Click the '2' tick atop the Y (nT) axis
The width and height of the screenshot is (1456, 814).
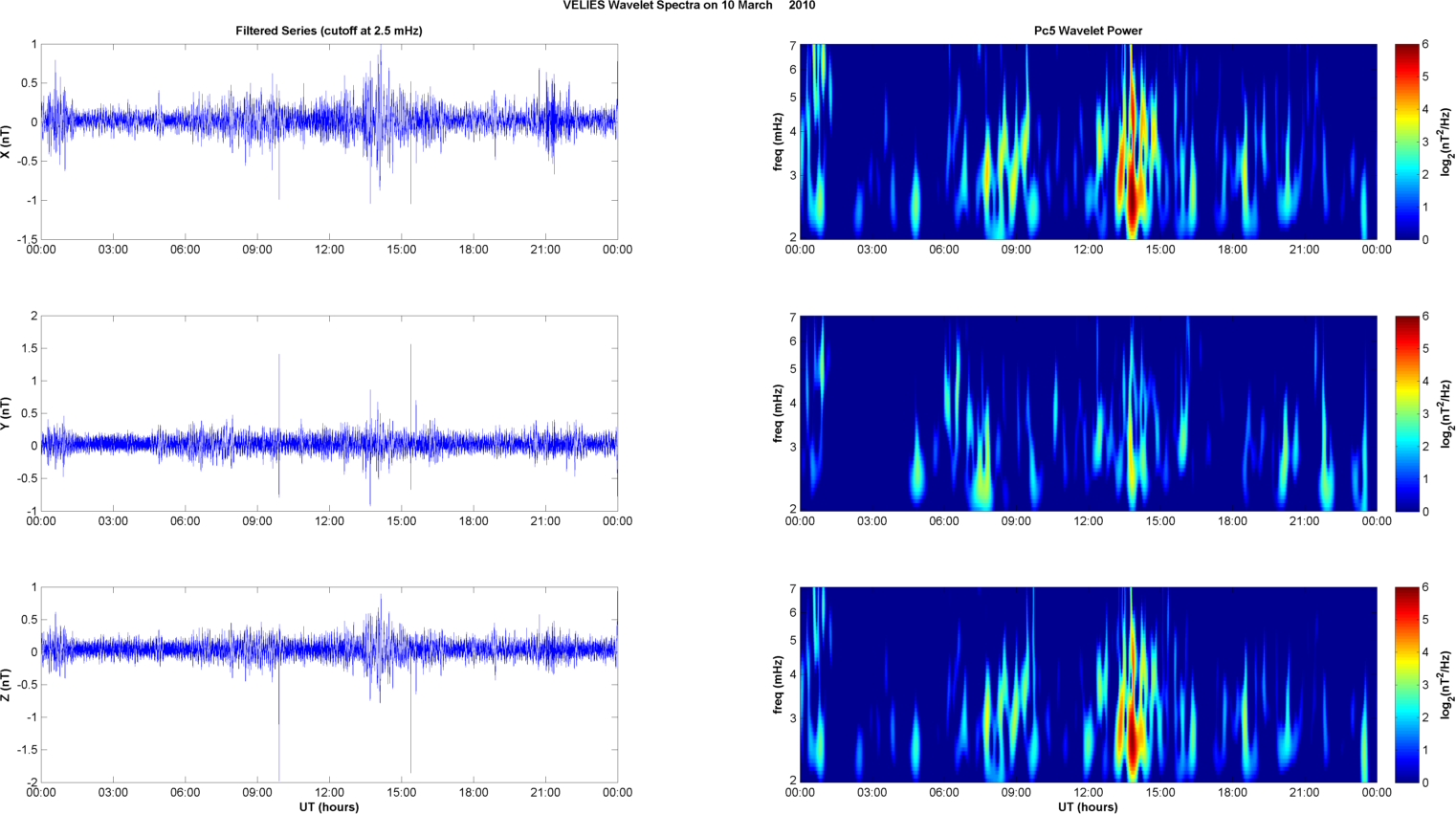click(x=34, y=316)
